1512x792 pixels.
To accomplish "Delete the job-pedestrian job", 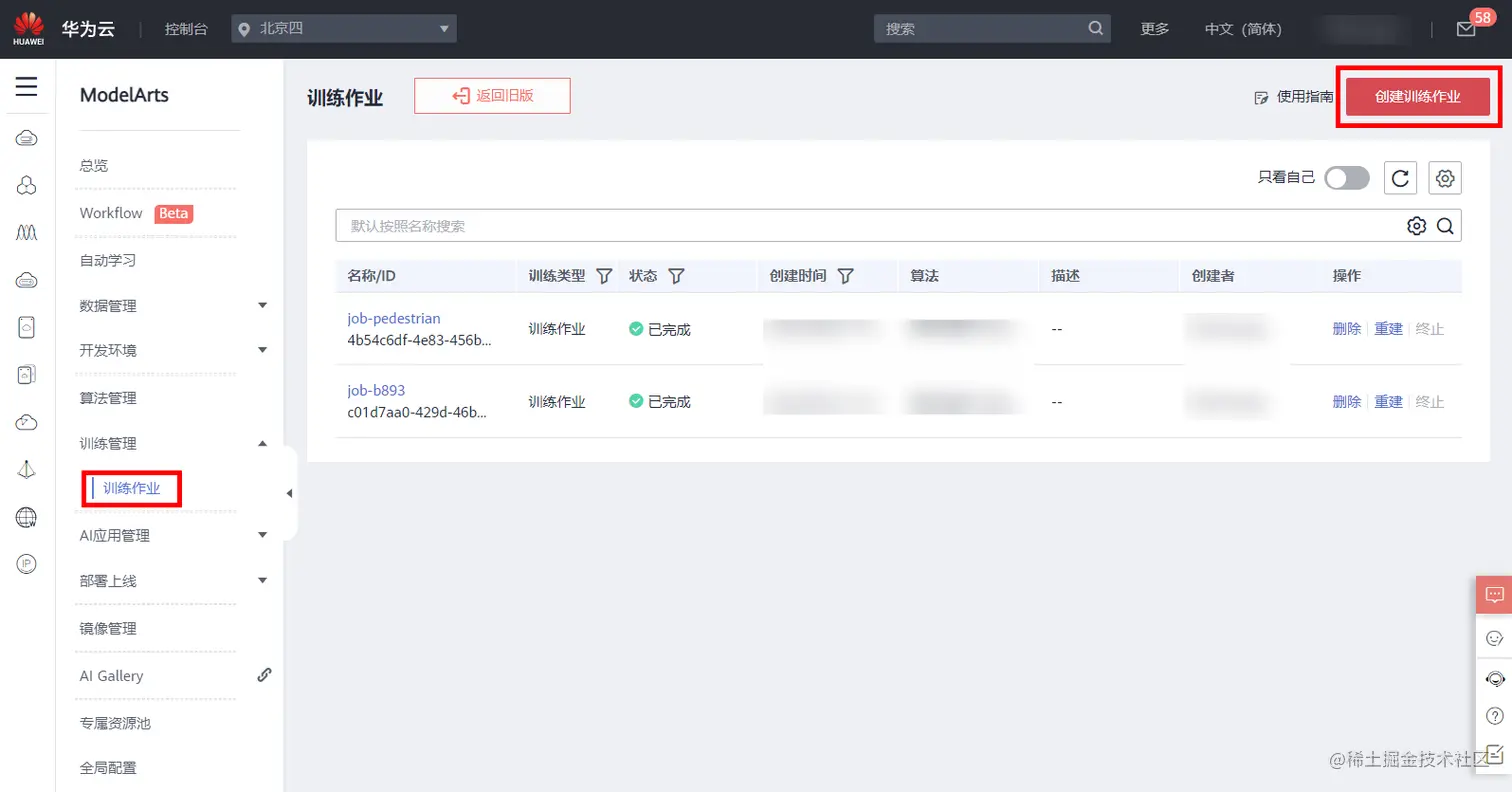I will click(1347, 328).
